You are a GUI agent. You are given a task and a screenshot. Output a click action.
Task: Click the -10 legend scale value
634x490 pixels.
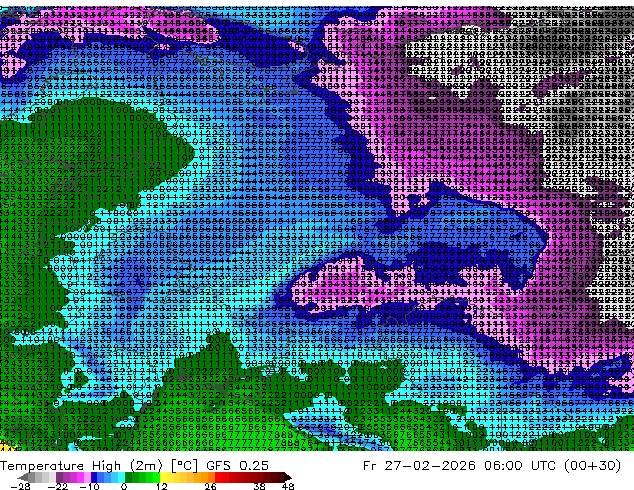(89, 486)
